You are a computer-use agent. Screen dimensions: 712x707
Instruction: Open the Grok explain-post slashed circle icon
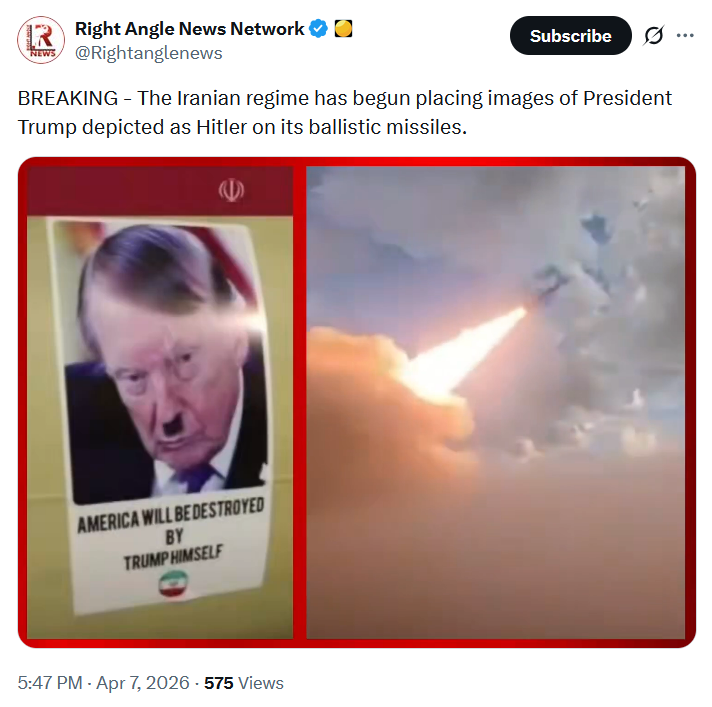tap(653, 35)
